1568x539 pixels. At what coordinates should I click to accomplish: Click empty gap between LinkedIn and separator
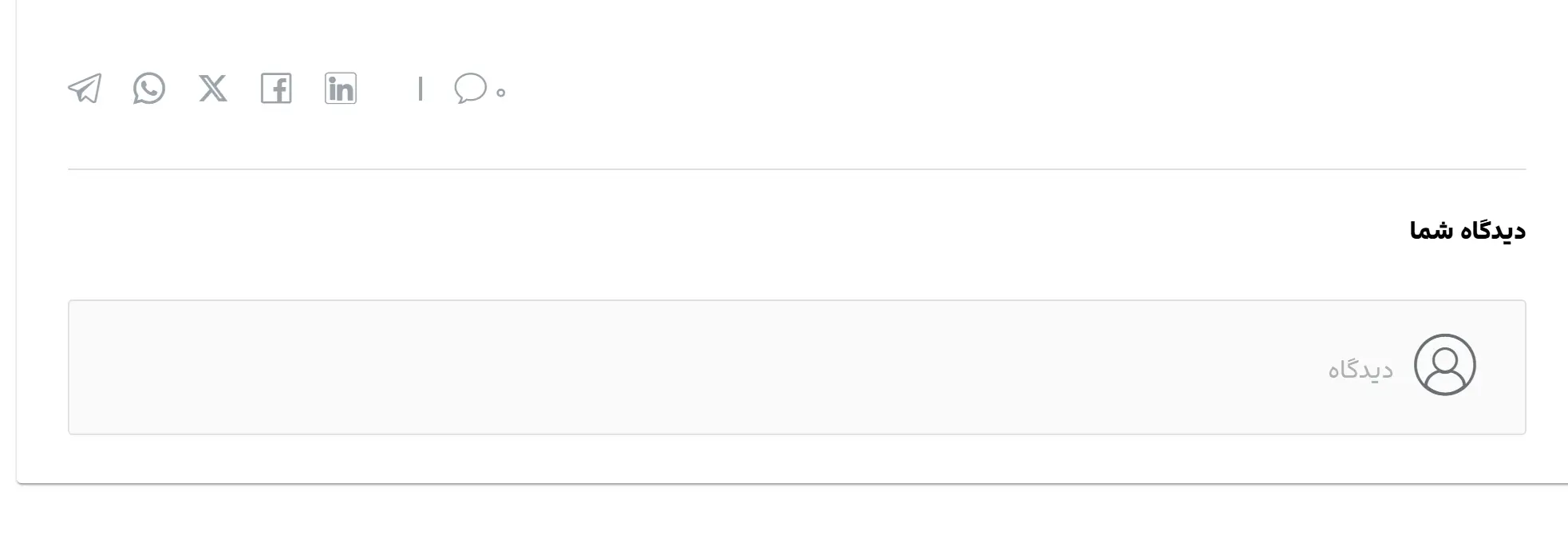(388, 89)
